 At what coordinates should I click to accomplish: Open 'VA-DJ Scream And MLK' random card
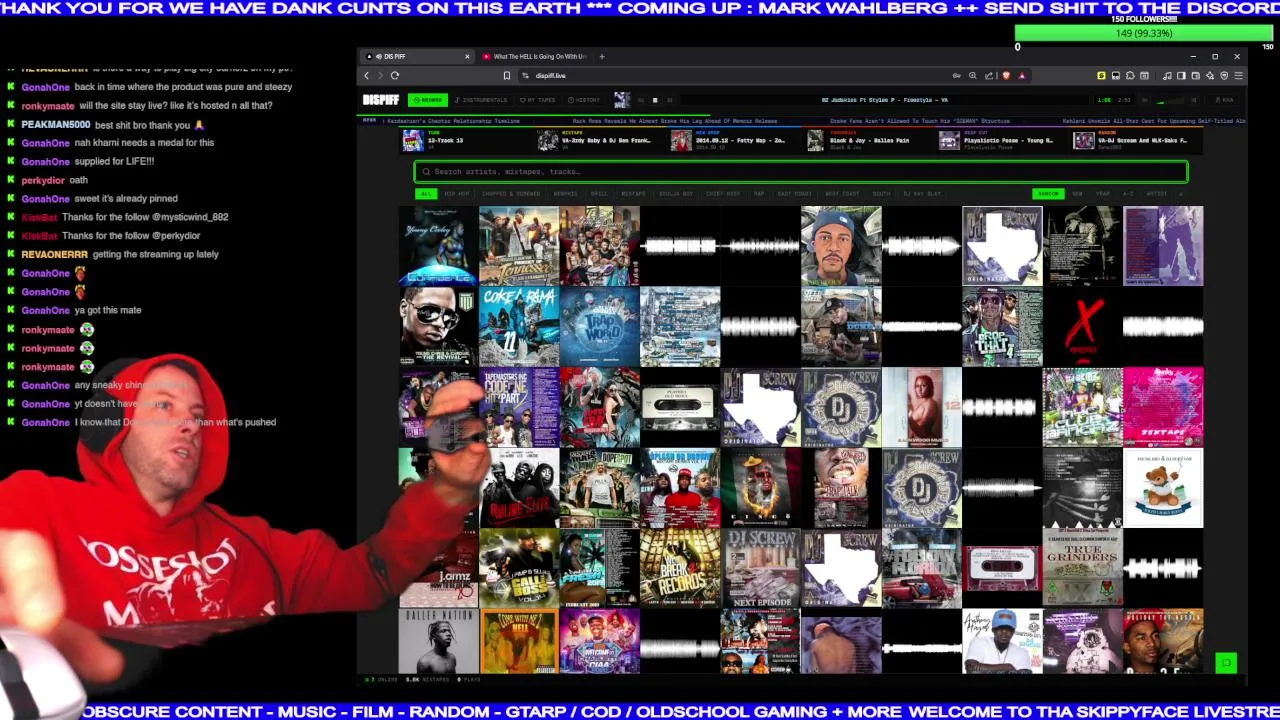point(1137,140)
